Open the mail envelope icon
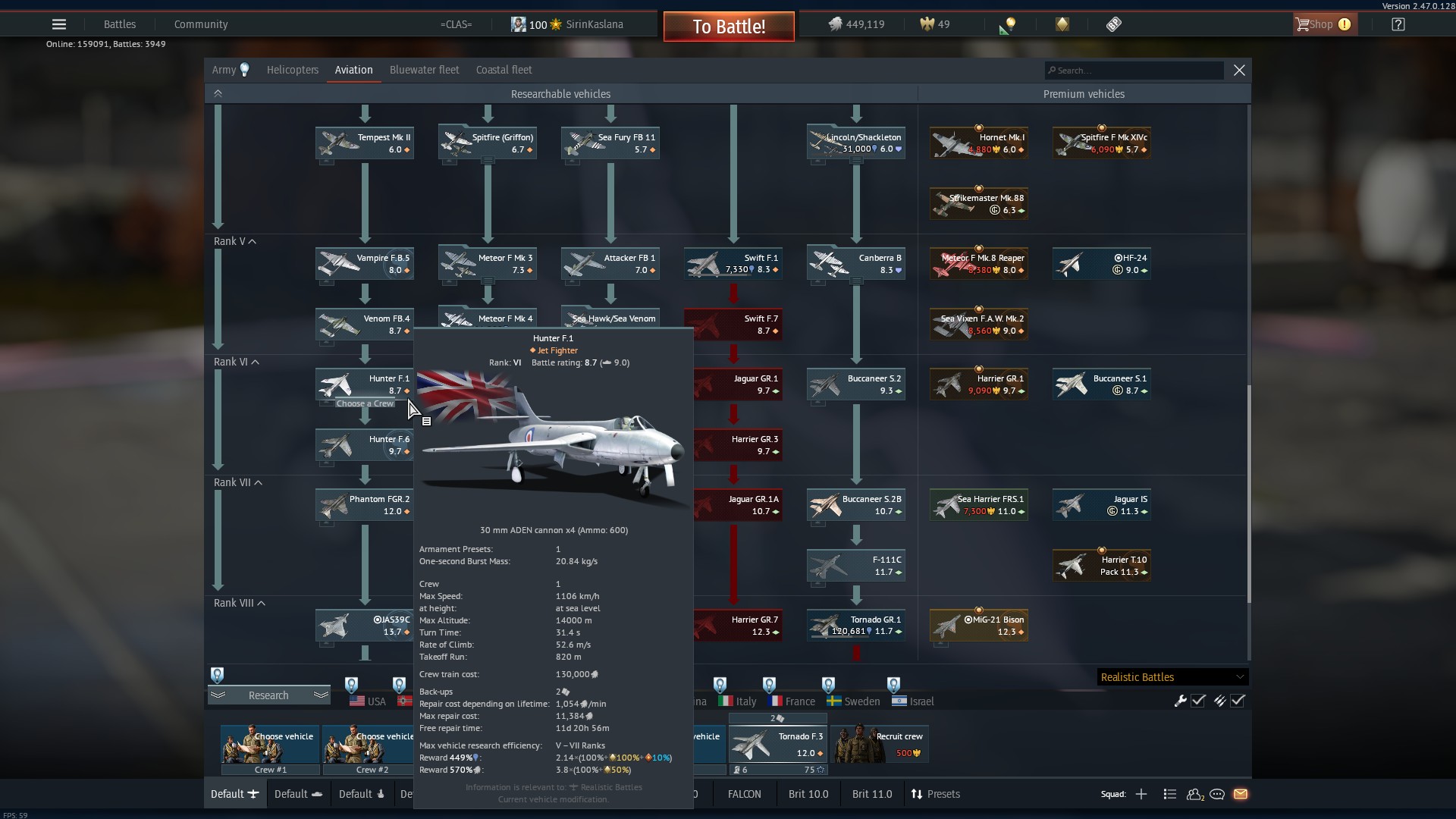1456x819 pixels. pos(1241,794)
